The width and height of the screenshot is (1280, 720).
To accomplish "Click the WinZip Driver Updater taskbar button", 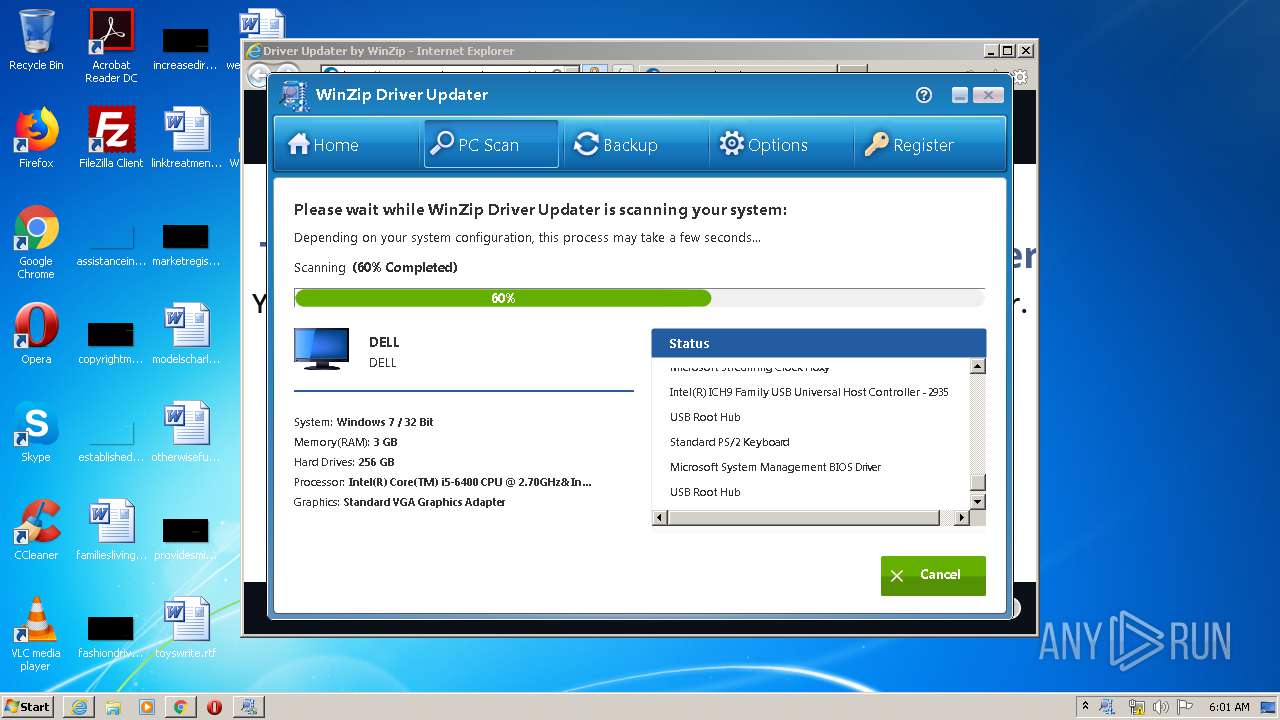I will coord(249,707).
